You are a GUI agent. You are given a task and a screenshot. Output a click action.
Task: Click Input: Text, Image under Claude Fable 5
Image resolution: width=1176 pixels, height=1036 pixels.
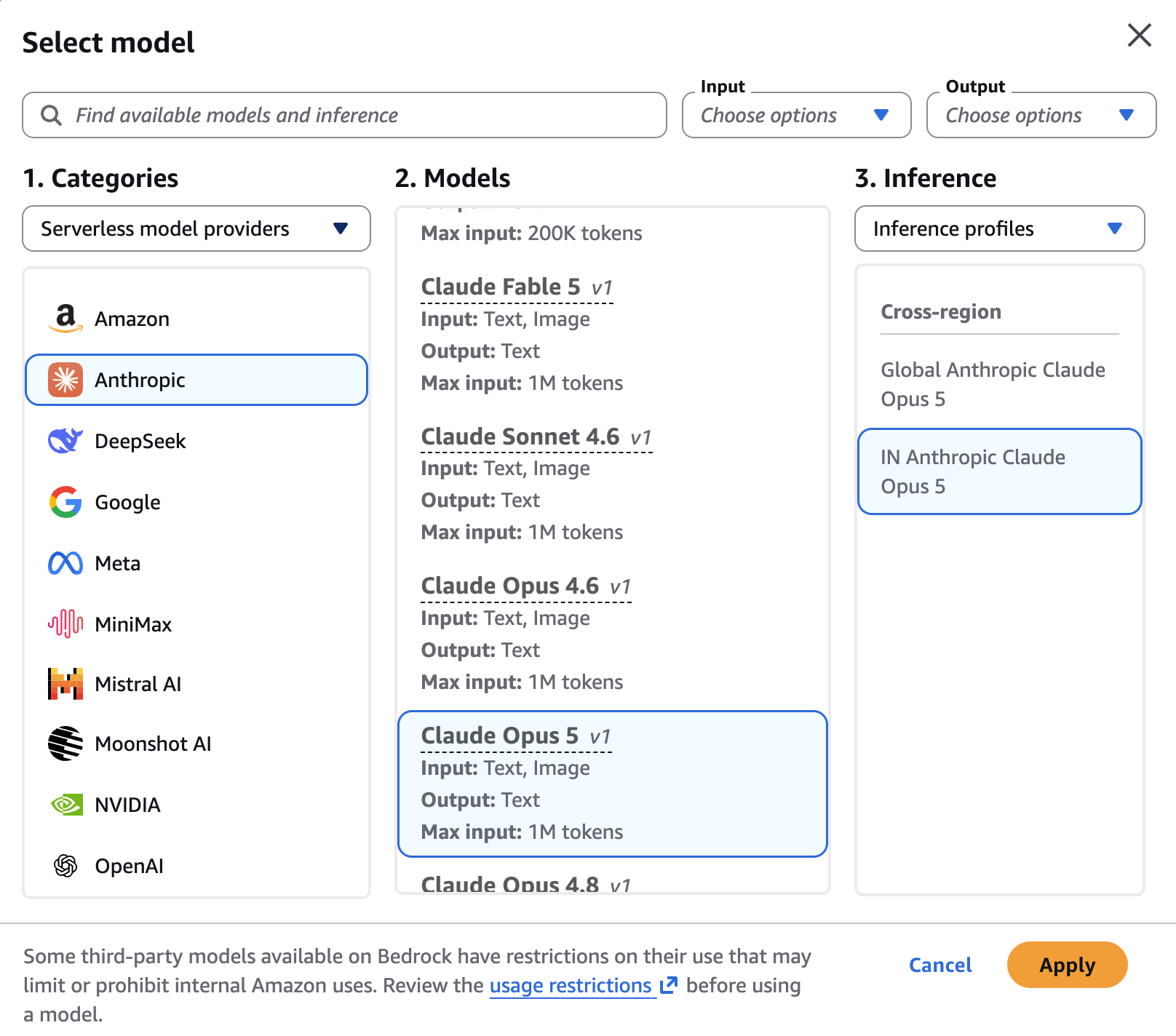coord(506,319)
